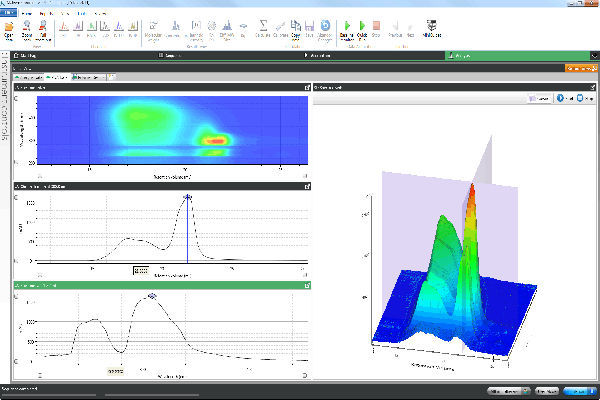
Task: Click the value box under the middle chart
Action: (x=141, y=270)
